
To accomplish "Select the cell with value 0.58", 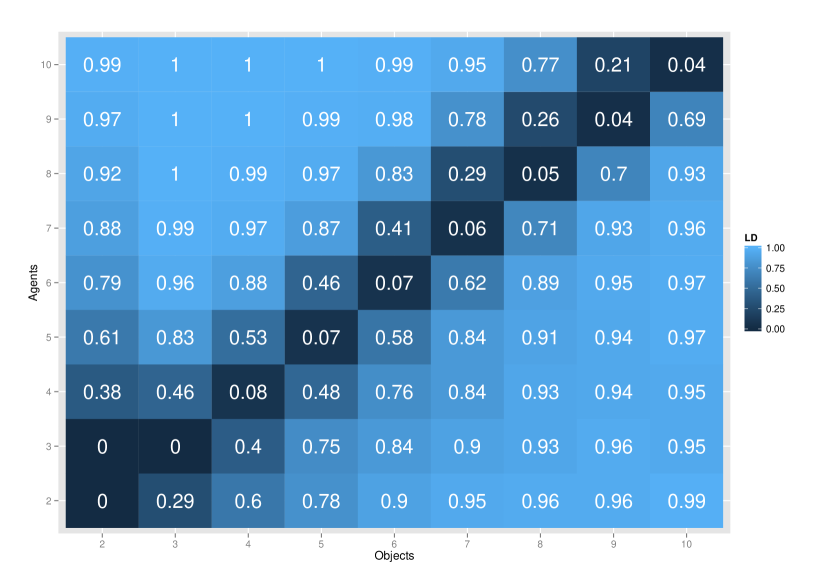I will [x=394, y=337].
